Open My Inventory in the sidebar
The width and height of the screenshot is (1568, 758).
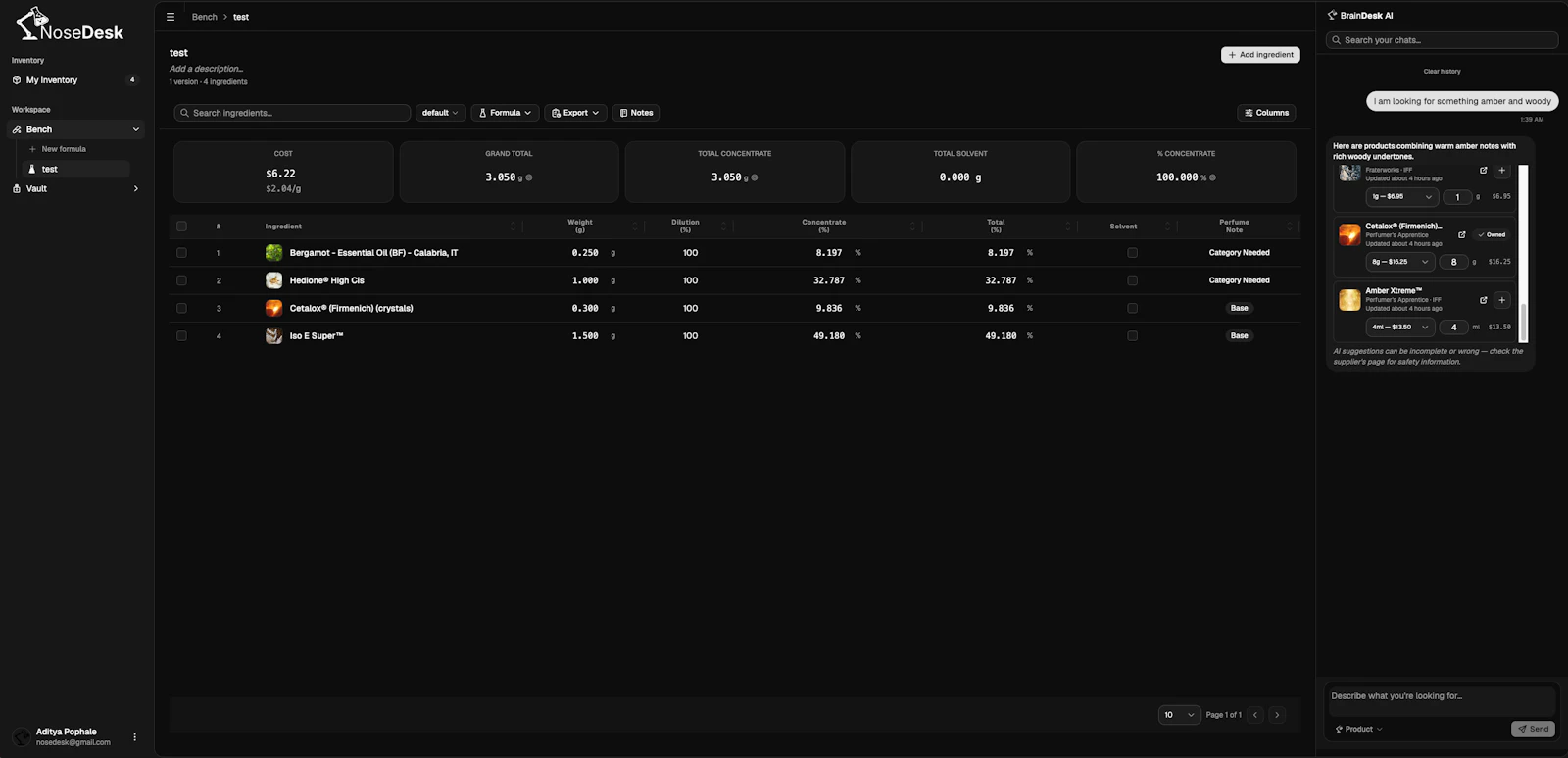(76, 80)
